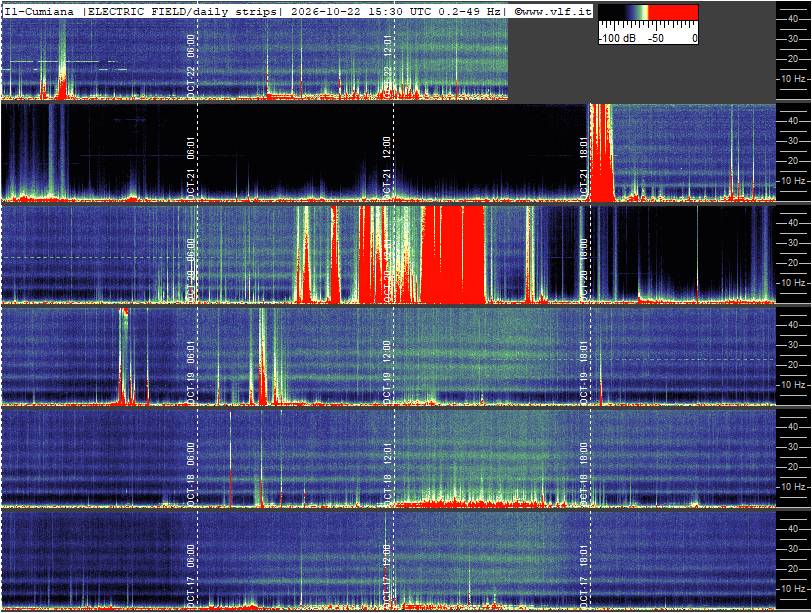This screenshot has height=613, width=812.
Task: Select the OCT-21 06:01 time marker
Action: [191, 168]
